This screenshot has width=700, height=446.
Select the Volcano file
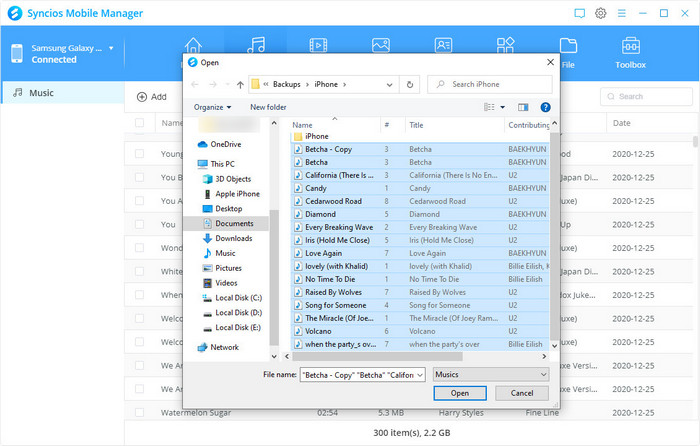point(318,331)
